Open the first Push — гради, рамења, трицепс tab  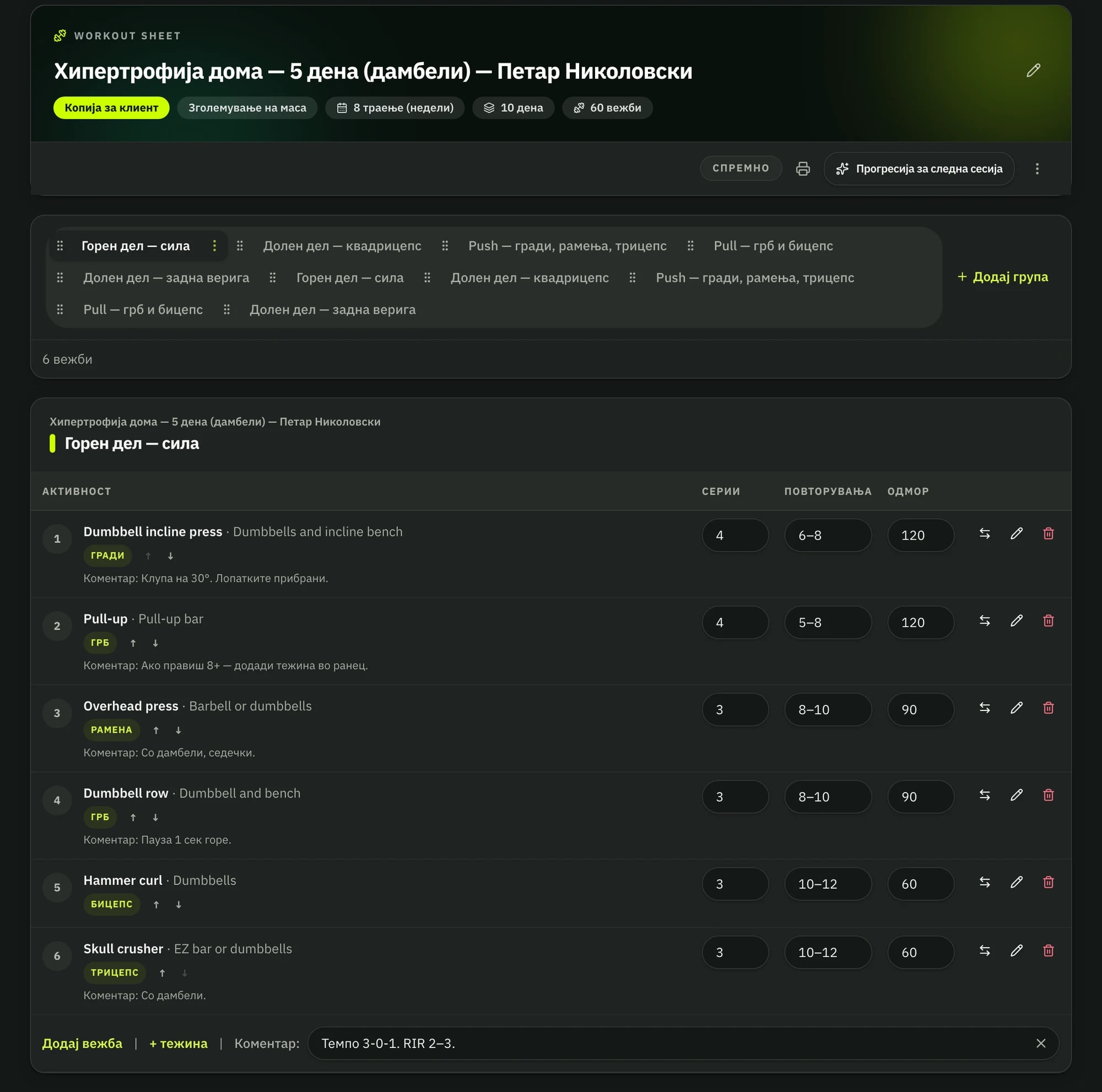567,246
